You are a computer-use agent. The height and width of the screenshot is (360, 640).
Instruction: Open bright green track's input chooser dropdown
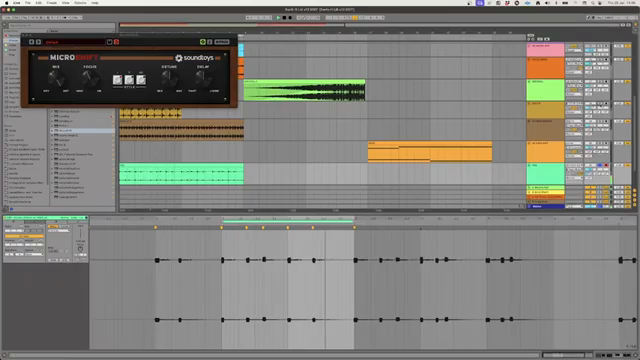574,82
